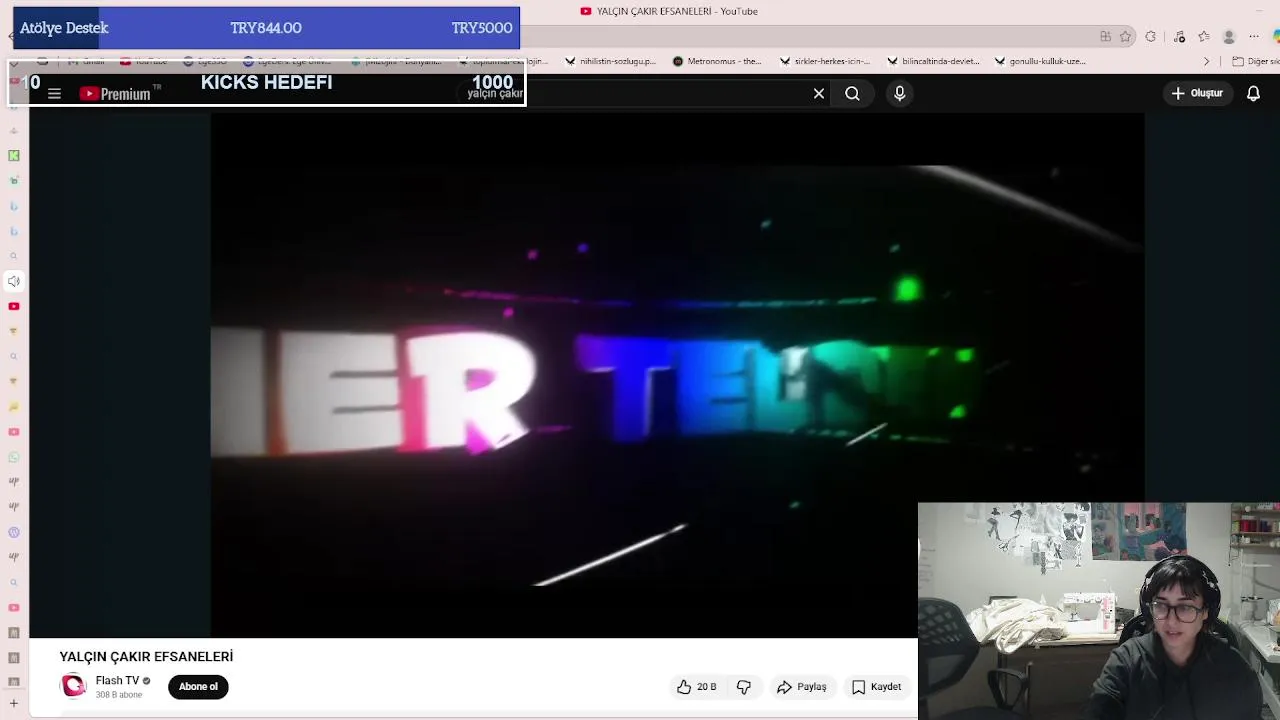Add new tab with plus in sidebar
The height and width of the screenshot is (720, 1280).
14,704
